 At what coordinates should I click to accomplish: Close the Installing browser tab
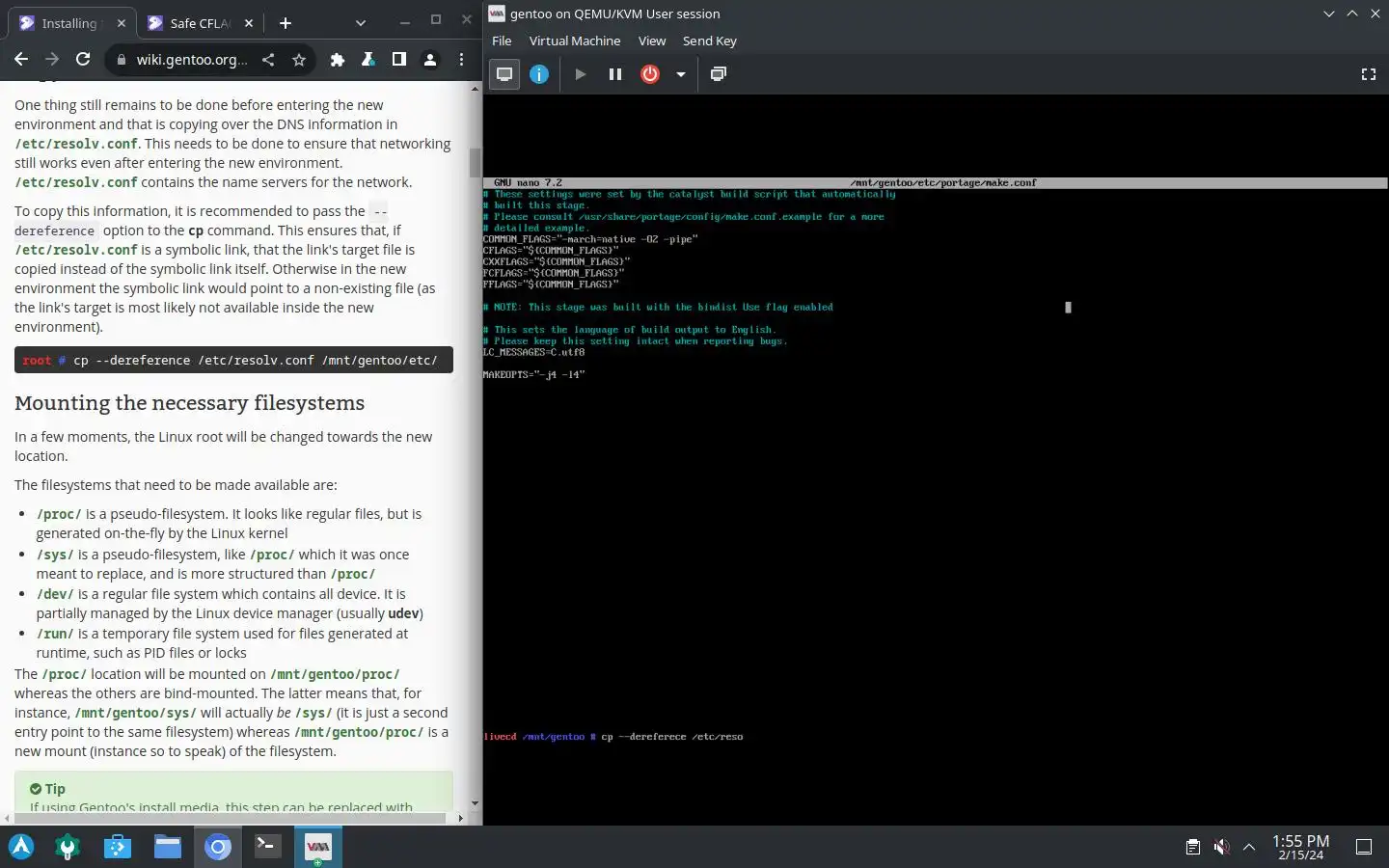pyautogui.click(x=121, y=23)
